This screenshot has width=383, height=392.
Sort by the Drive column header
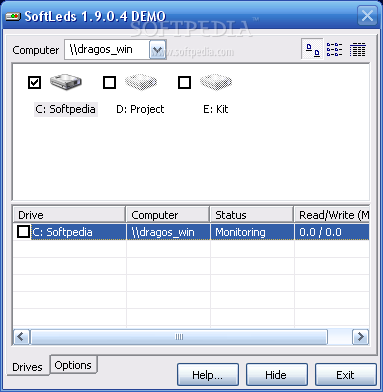(69, 215)
